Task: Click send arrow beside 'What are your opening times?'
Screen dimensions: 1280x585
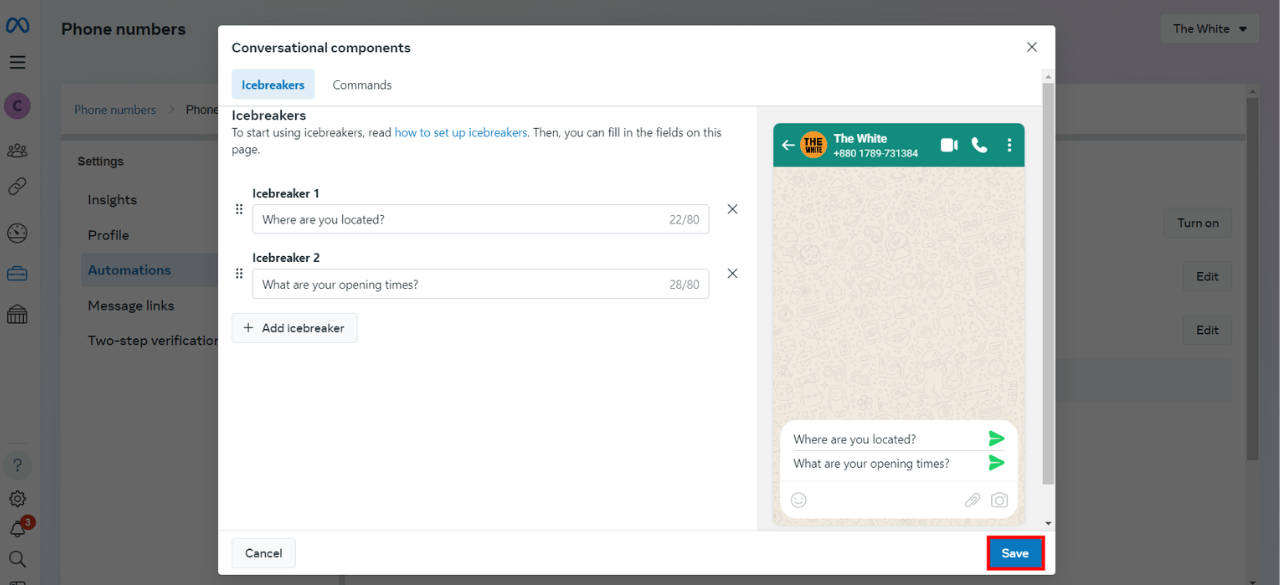Action: [x=996, y=462]
